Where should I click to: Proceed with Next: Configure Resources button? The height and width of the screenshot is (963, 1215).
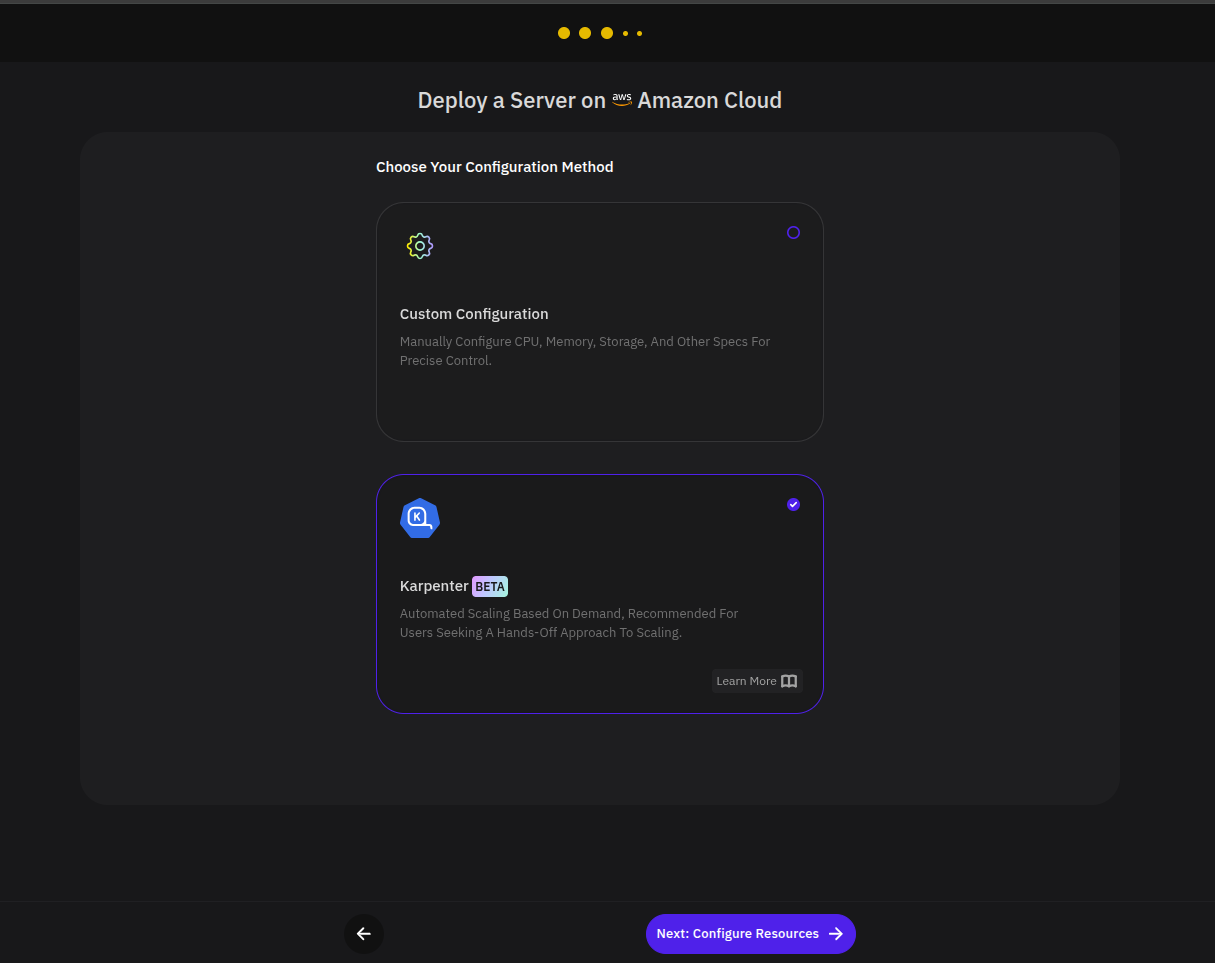tap(751, 934)
